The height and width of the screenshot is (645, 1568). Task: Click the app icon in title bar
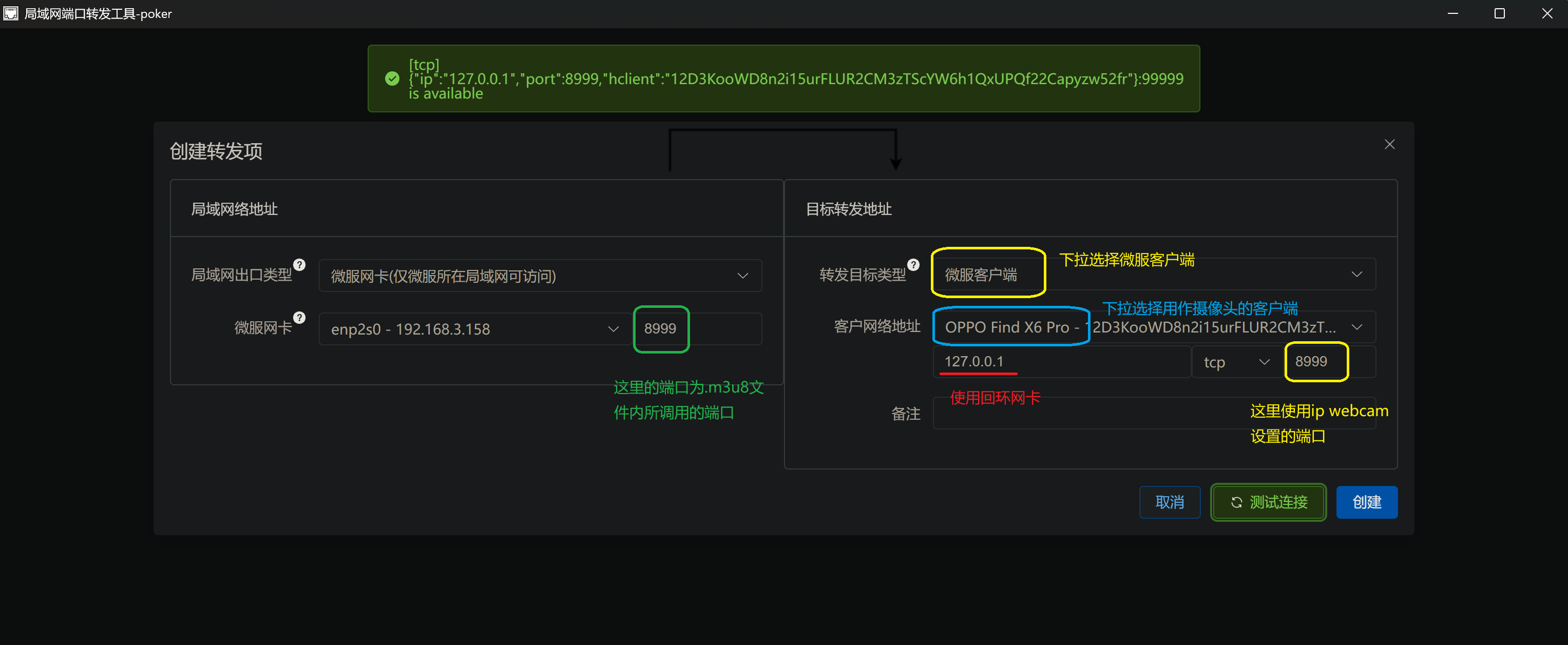click(x=11, y=13)
